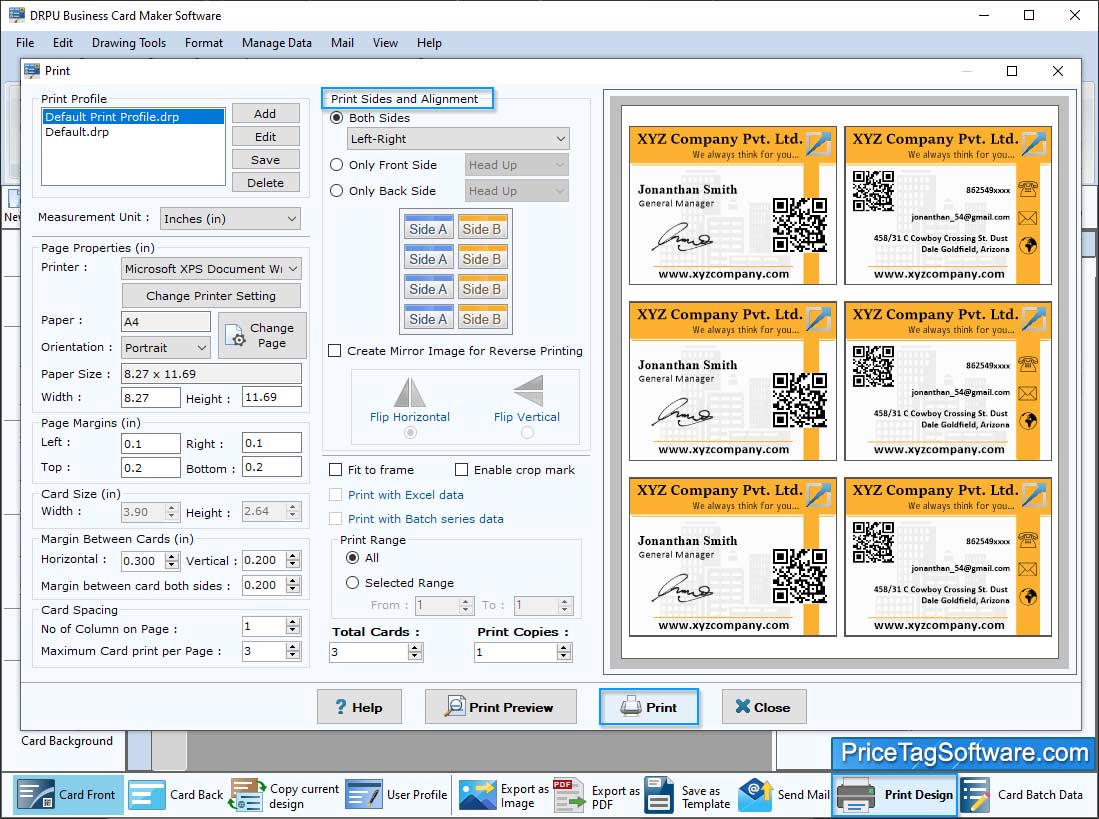Enable crop mark checkbox
Image resolution: width=1099 pixels, height=819 pixels.
[x=461, y=469]
